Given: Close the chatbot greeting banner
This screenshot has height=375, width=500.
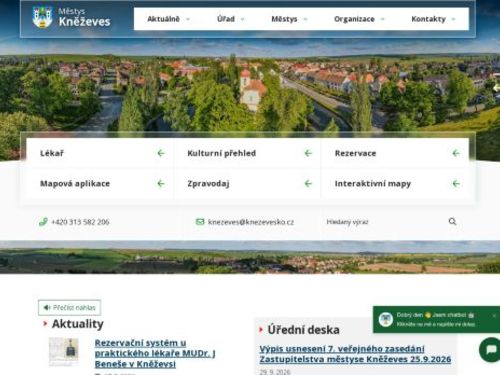Looking at the screenshot, I should click(x=494, y=315).
